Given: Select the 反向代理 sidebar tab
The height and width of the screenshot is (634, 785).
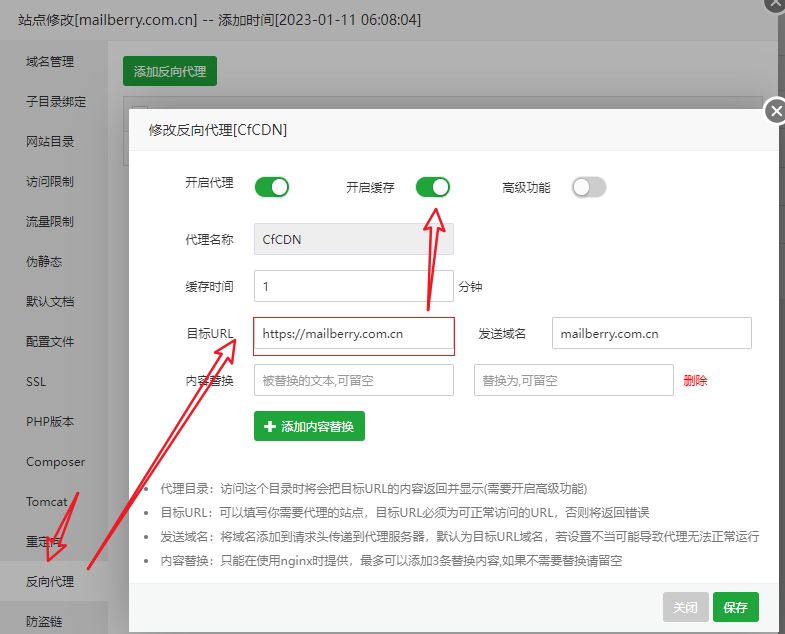Looking at the screenshot, I should [x=50, y=581].
